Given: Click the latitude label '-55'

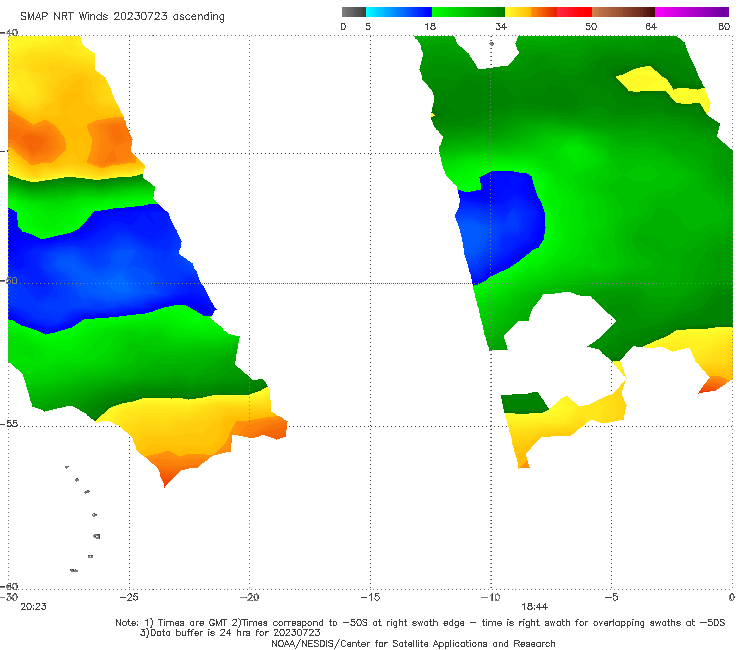Looking at the screenshot, I should pyautogui.click(x=9, y=424).
